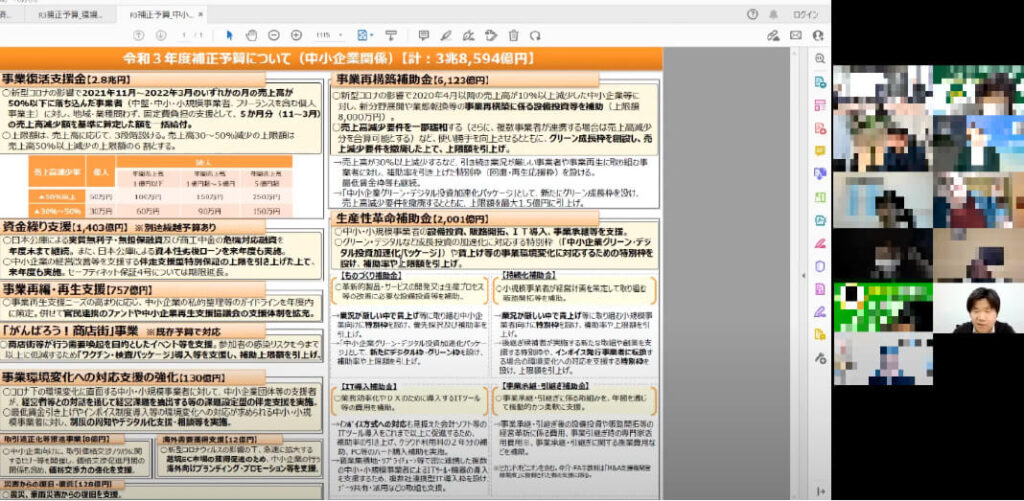Click the orange 令和3年度補正予算について title banner
Viewport: 1024px width, 501px height.
(x=330, y=58)
